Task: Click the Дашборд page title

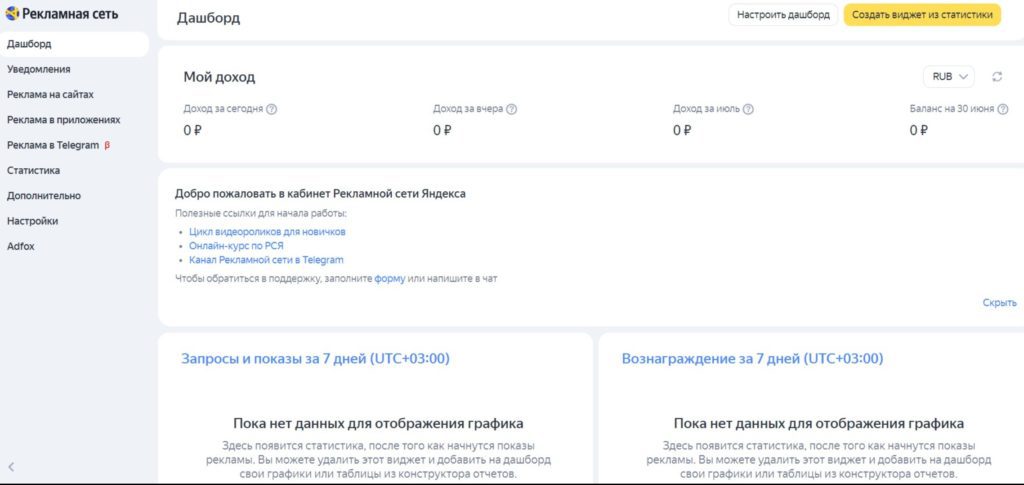Action: coord(208,18)
